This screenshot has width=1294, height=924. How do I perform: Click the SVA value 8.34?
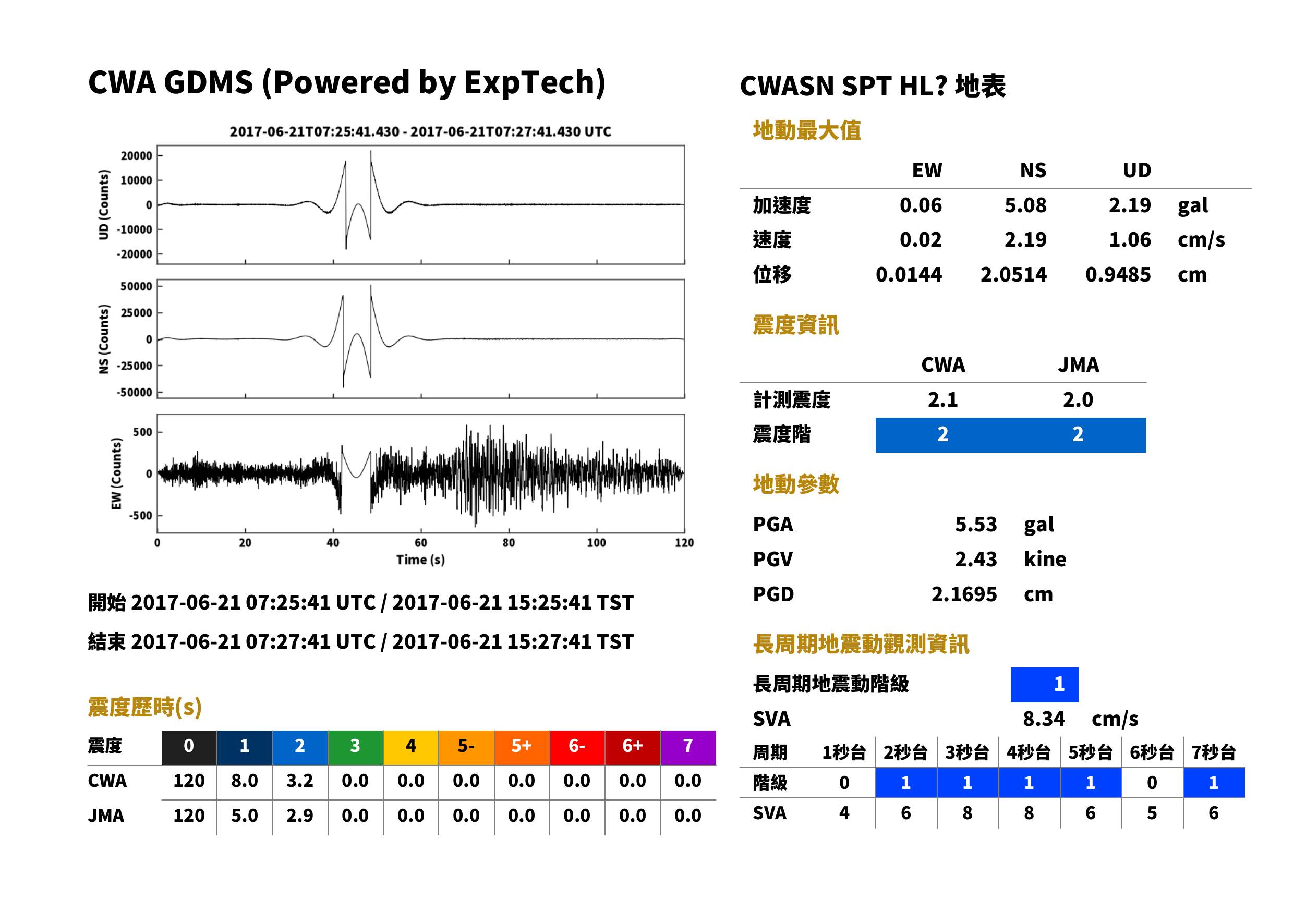click(x=1044, y=719)
